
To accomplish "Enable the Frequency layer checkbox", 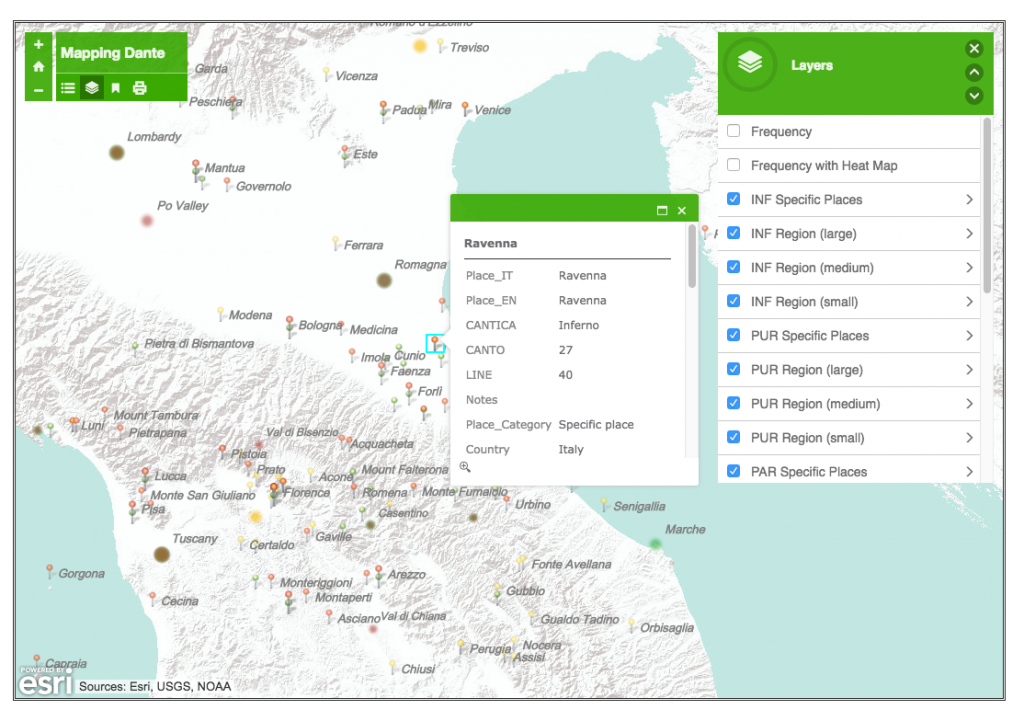I will click(x=734, y=131).
